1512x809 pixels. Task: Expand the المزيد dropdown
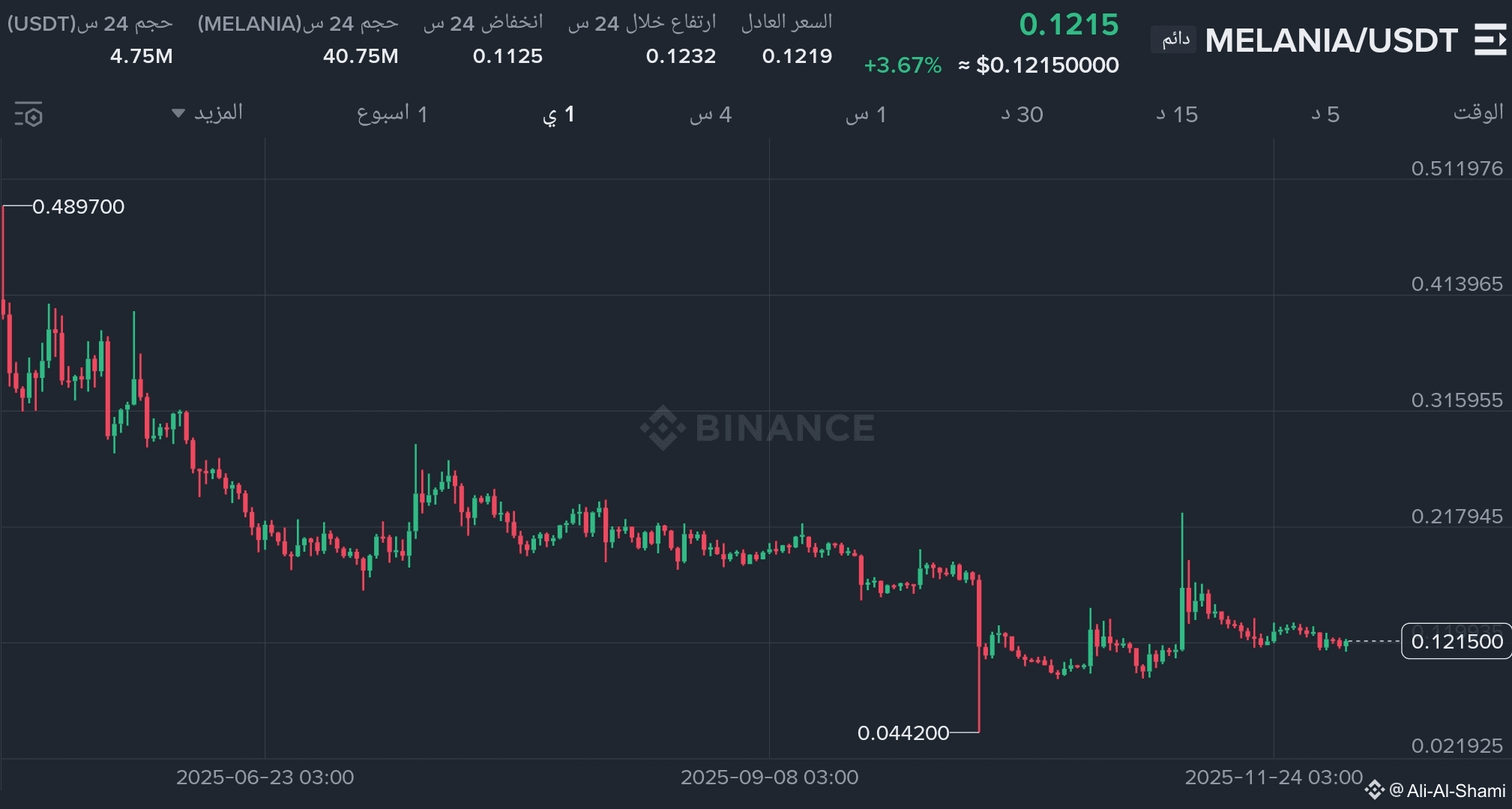[208, 113]
